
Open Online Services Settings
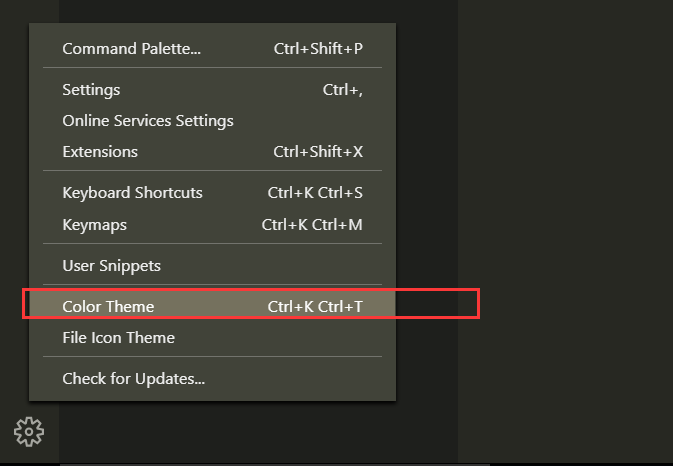click(148, 121)
